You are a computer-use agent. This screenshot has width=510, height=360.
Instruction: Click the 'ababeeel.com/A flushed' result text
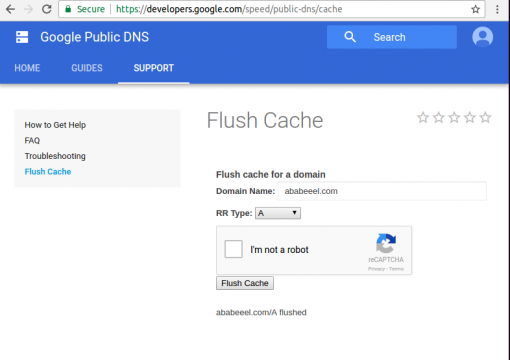(261, 312)
